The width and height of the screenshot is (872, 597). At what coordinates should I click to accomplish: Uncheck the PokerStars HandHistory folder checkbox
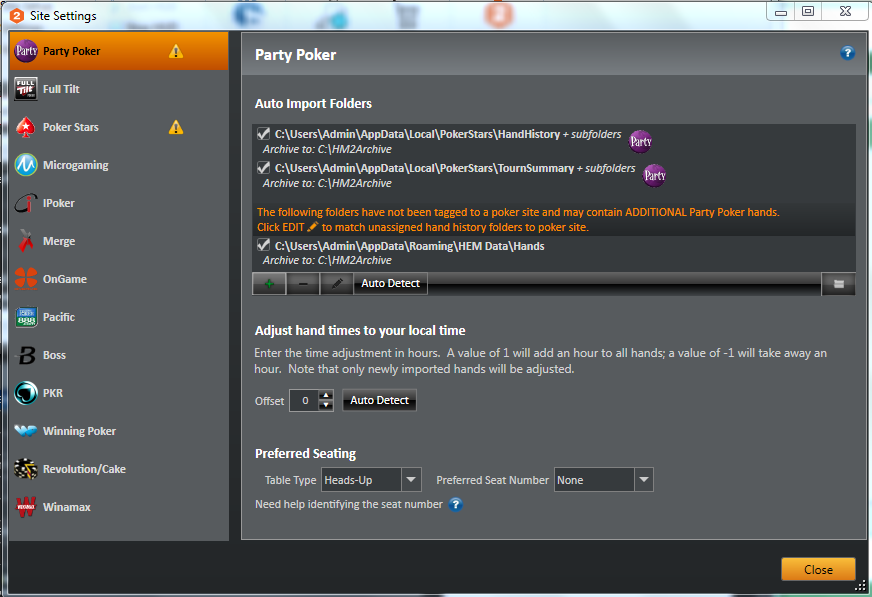tap(264, 134)
